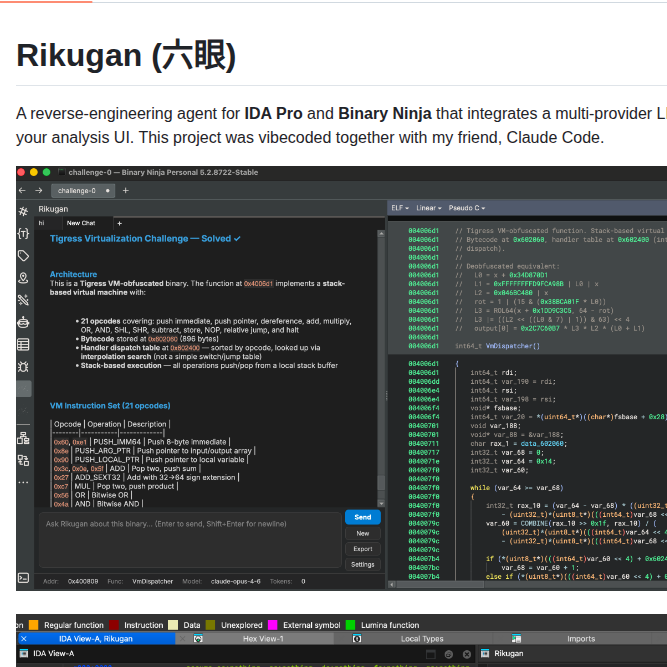This screenshot has height=667, width=667.
Task: Click the Imports tab icon
Action: (x=516, y=638)
